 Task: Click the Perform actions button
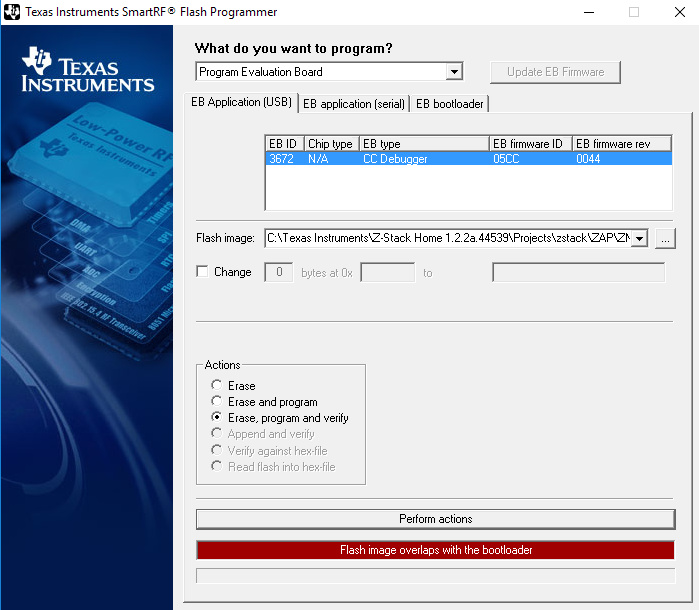(x=436, y=519)
